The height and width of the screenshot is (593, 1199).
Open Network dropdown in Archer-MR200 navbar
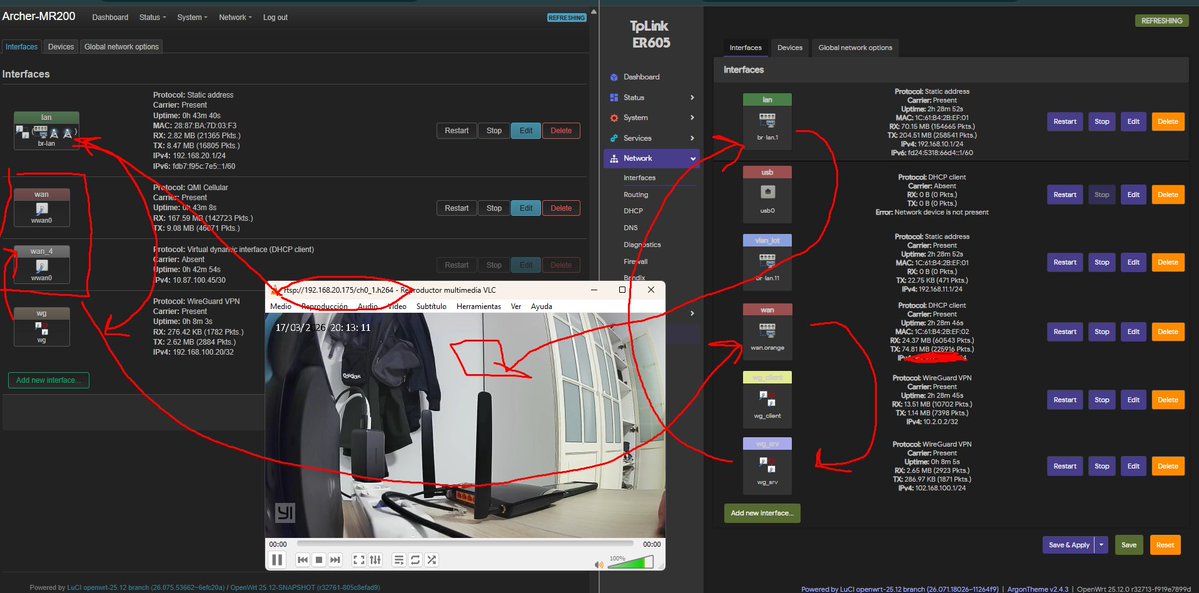pyautogui.click(x=235, y=17)
